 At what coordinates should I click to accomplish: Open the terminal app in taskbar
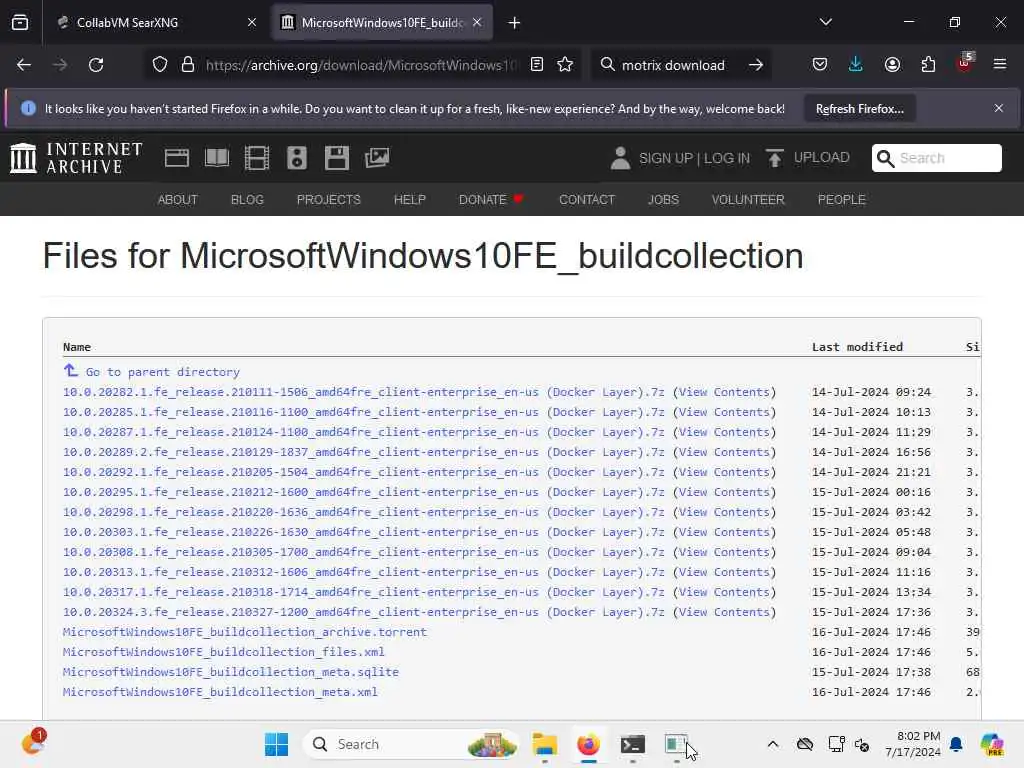coord(632,744)
